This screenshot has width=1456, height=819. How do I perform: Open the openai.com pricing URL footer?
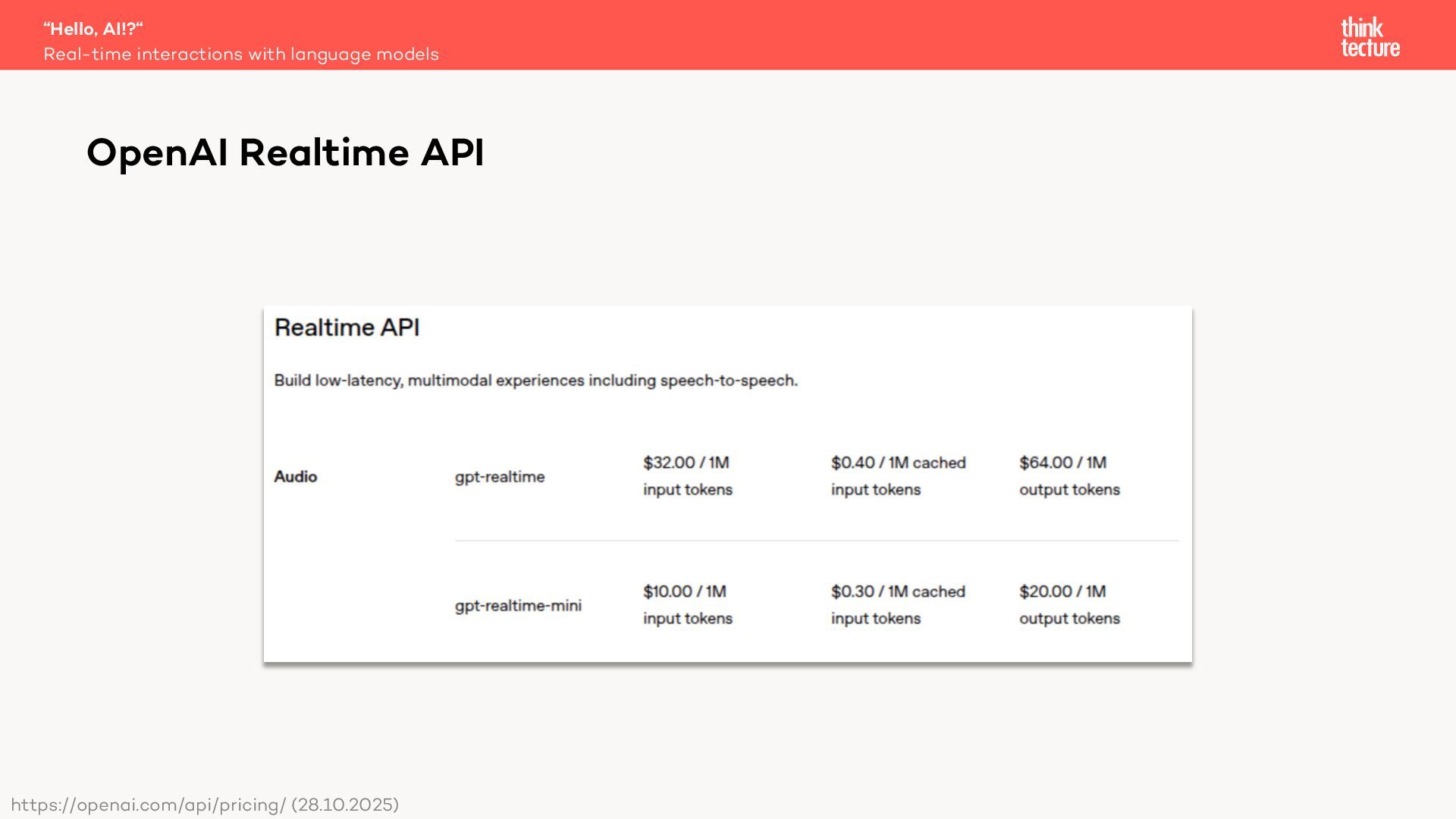tap(149, 805)
